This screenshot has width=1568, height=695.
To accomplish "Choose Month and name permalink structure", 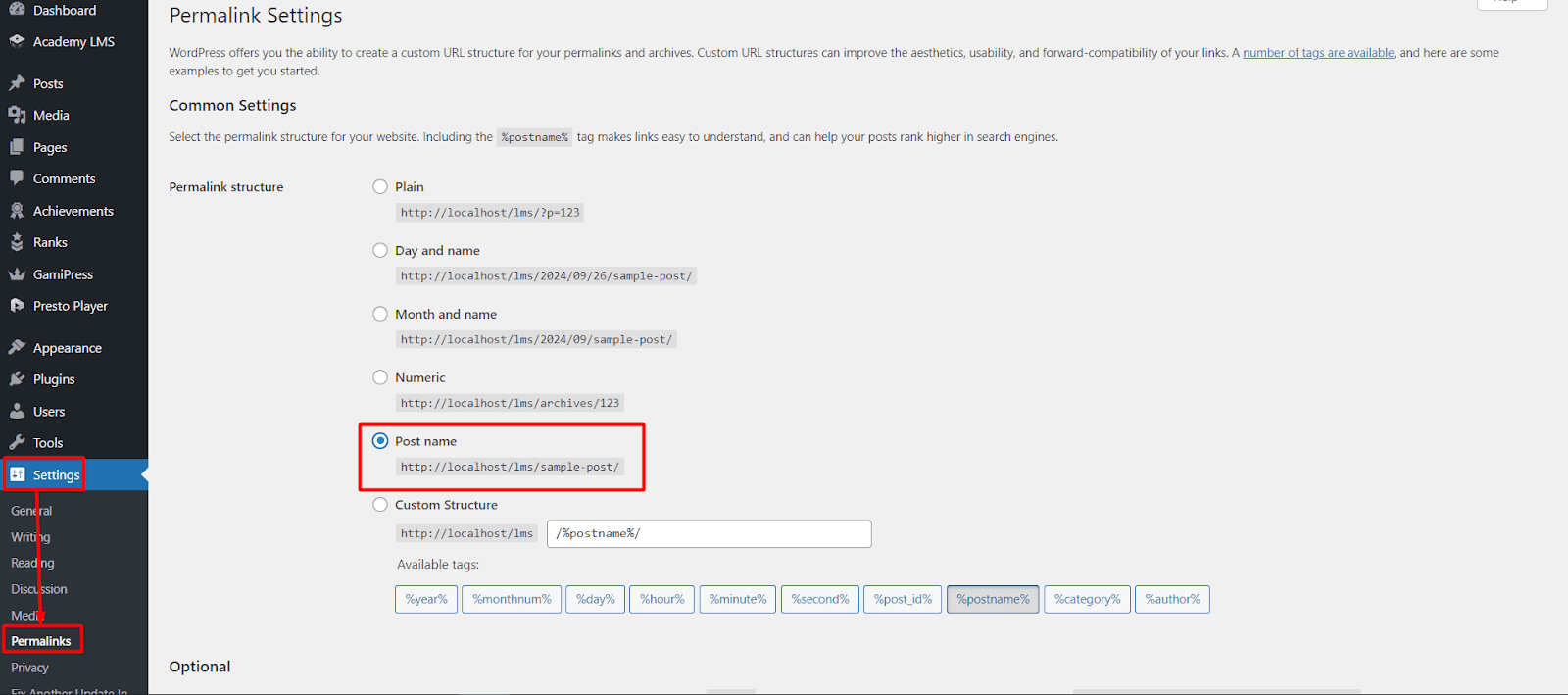I will (x=380, y=314).
